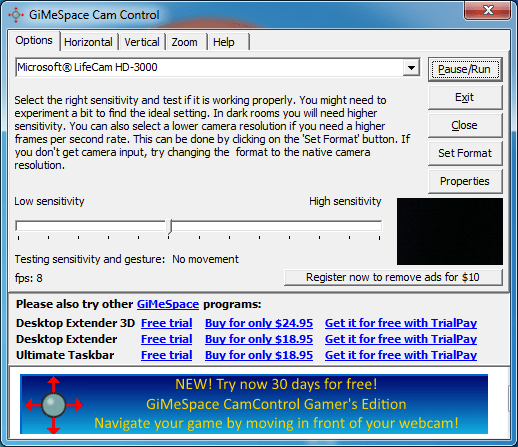Screen dimensions: 518x447
Task: Click TrialPay link for Desktop Extender
Action: point(401,339)
